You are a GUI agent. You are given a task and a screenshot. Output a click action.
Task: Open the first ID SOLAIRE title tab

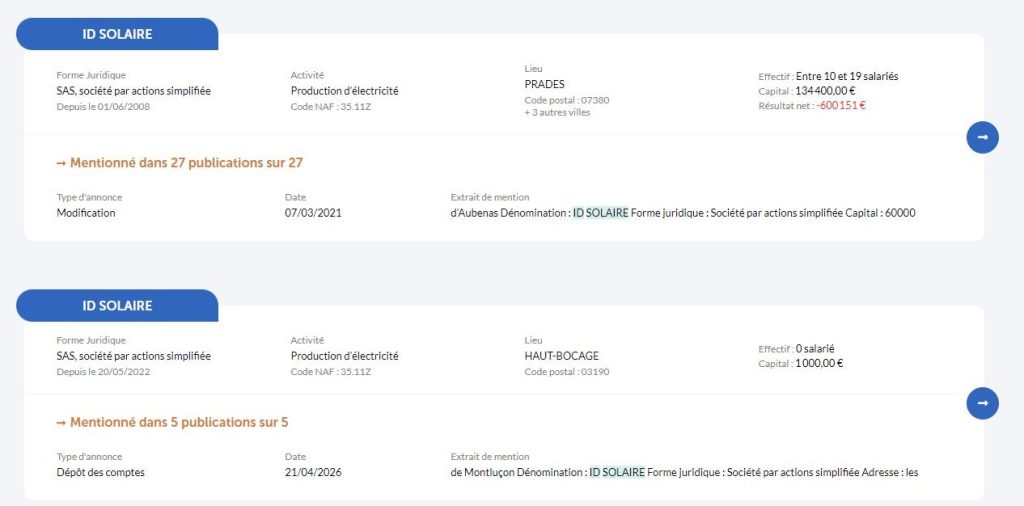(x=117, y=34)
